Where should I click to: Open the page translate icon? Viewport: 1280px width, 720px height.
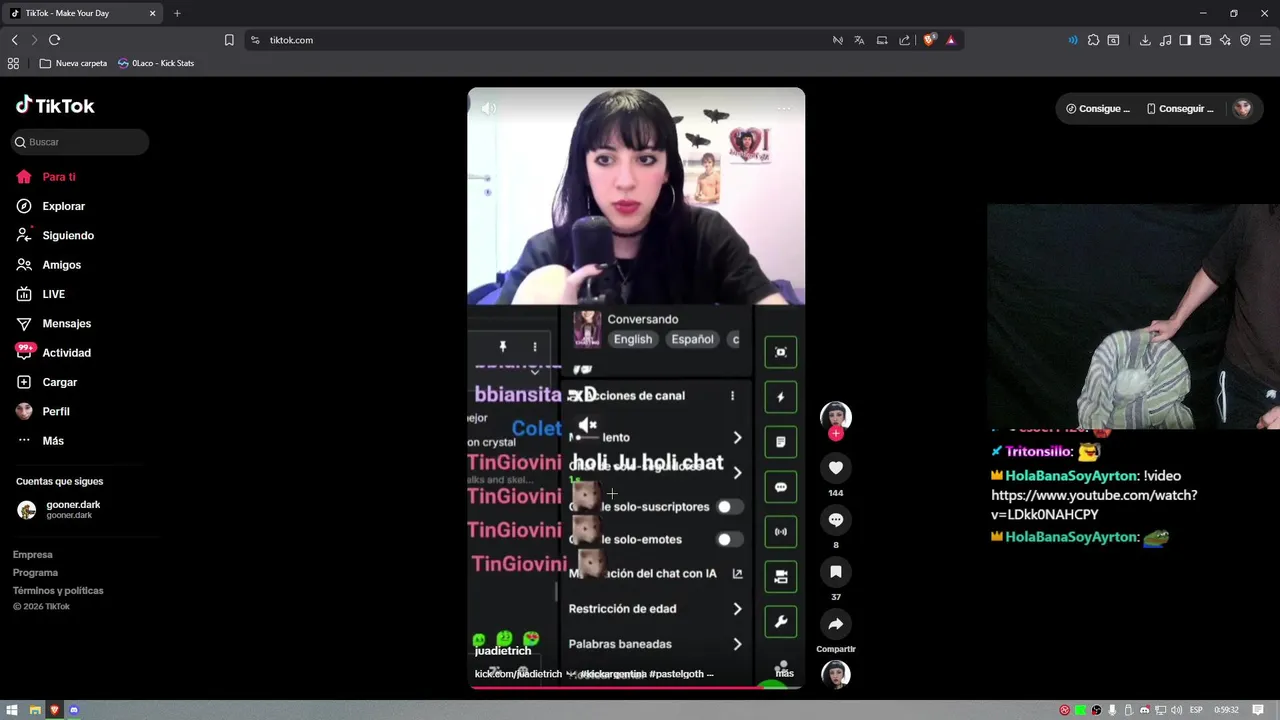click(859, 40)
